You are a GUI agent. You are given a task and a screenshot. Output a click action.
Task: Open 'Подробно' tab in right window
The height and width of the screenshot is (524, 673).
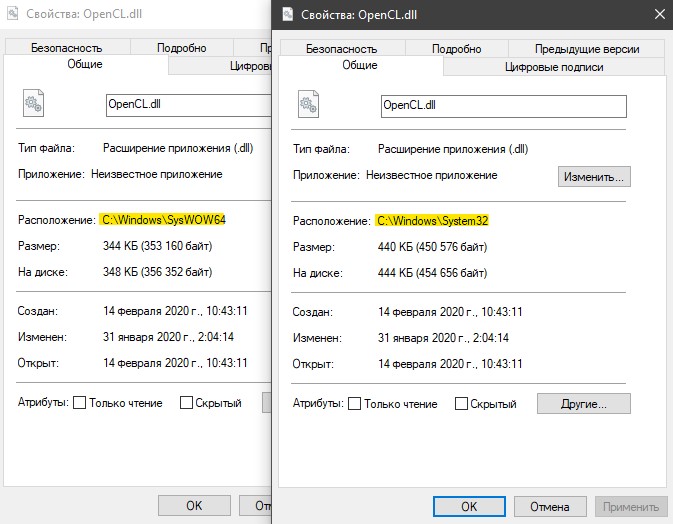(x=456, y=49)
